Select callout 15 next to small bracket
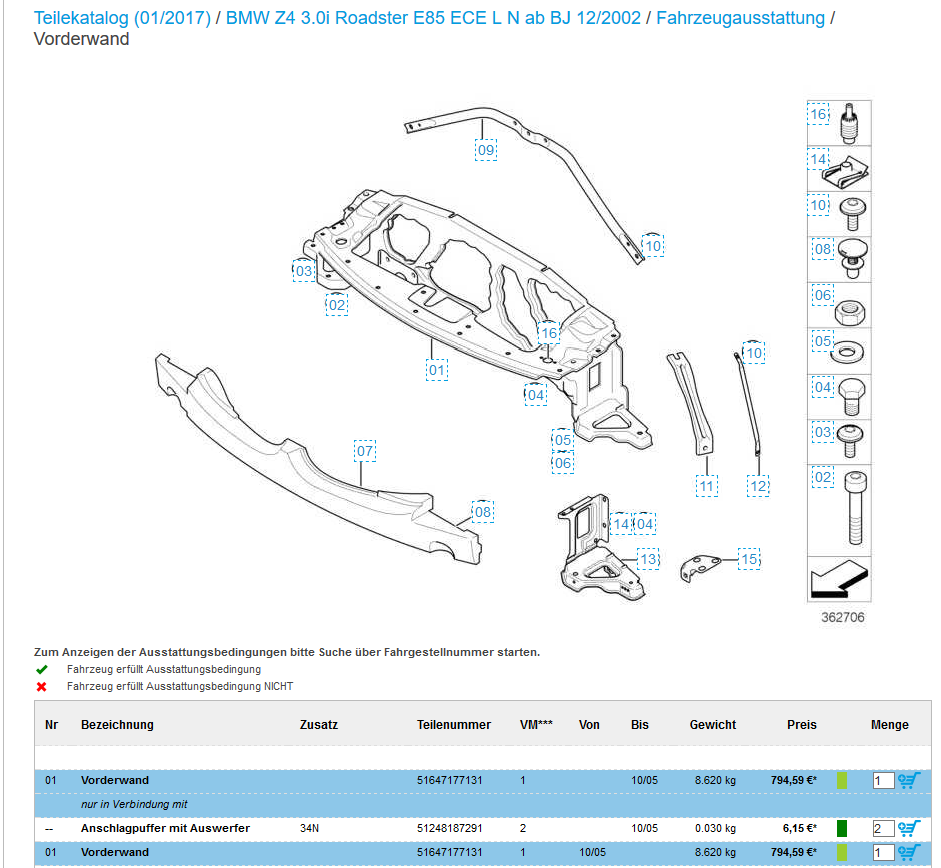This screenshot has width=941, height=868. tap(750, 559)
